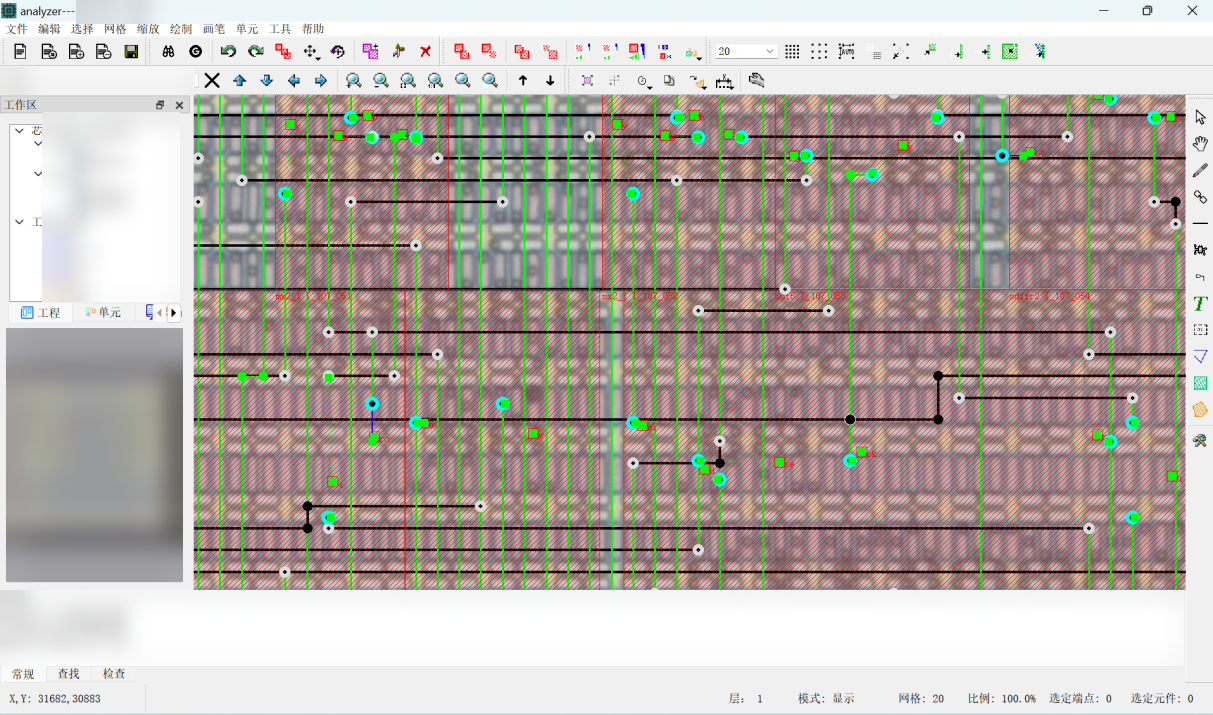
Task: Click the blue left arrow pan icon
Action: click(x=293, y=80)
